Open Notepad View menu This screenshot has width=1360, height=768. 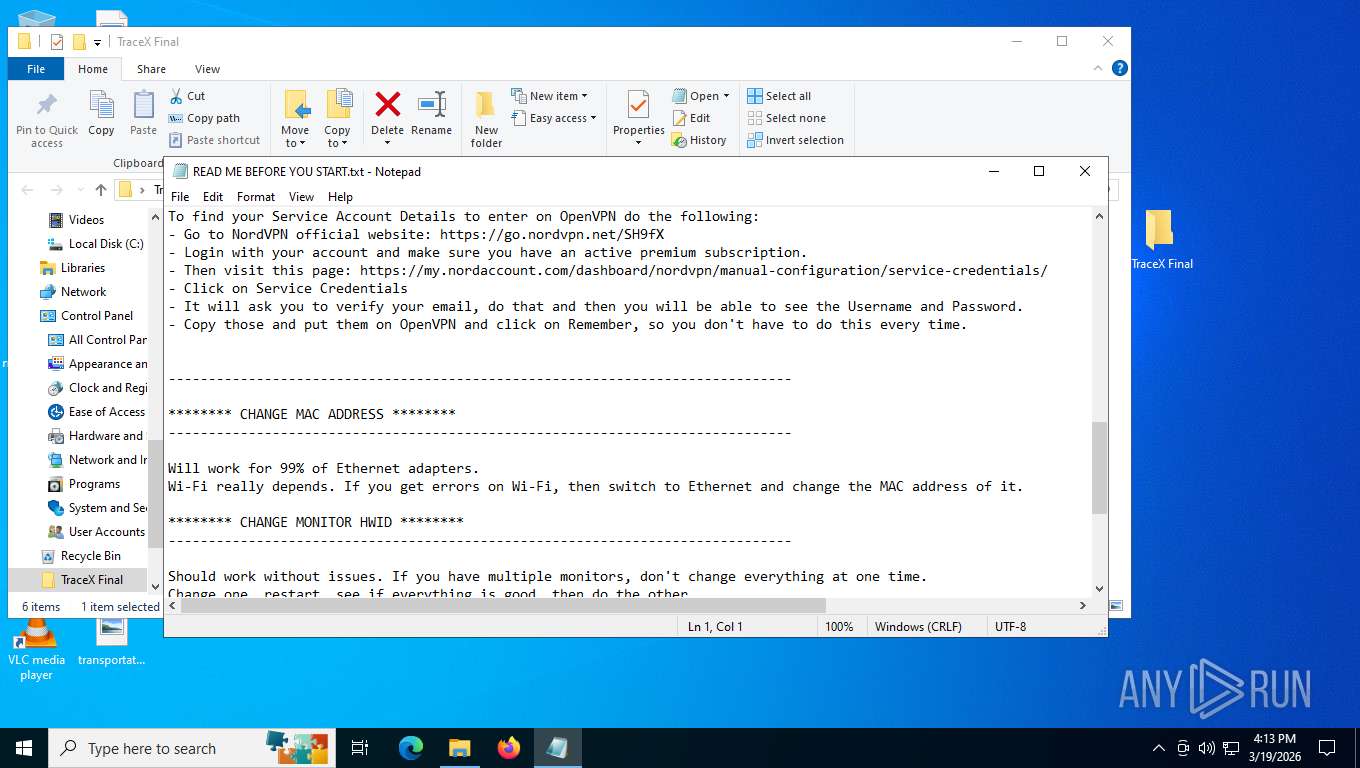click(301, 197)
